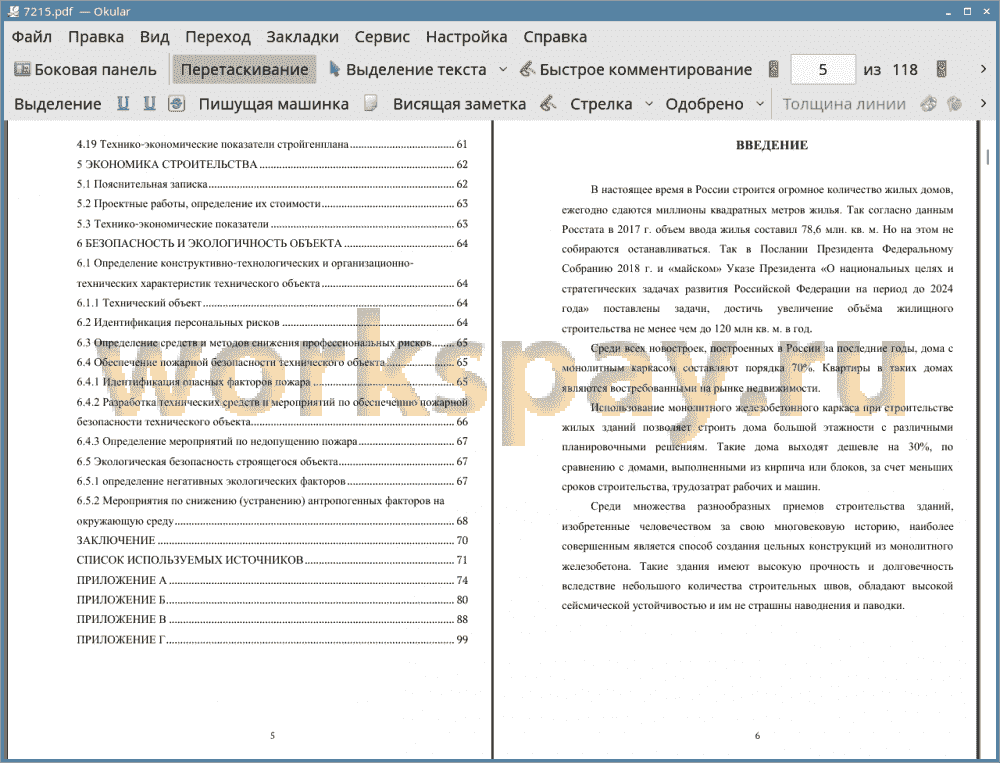Select the Выделение highlighter tool
Screen dimensions: 1000x763
tap(57, 104)
